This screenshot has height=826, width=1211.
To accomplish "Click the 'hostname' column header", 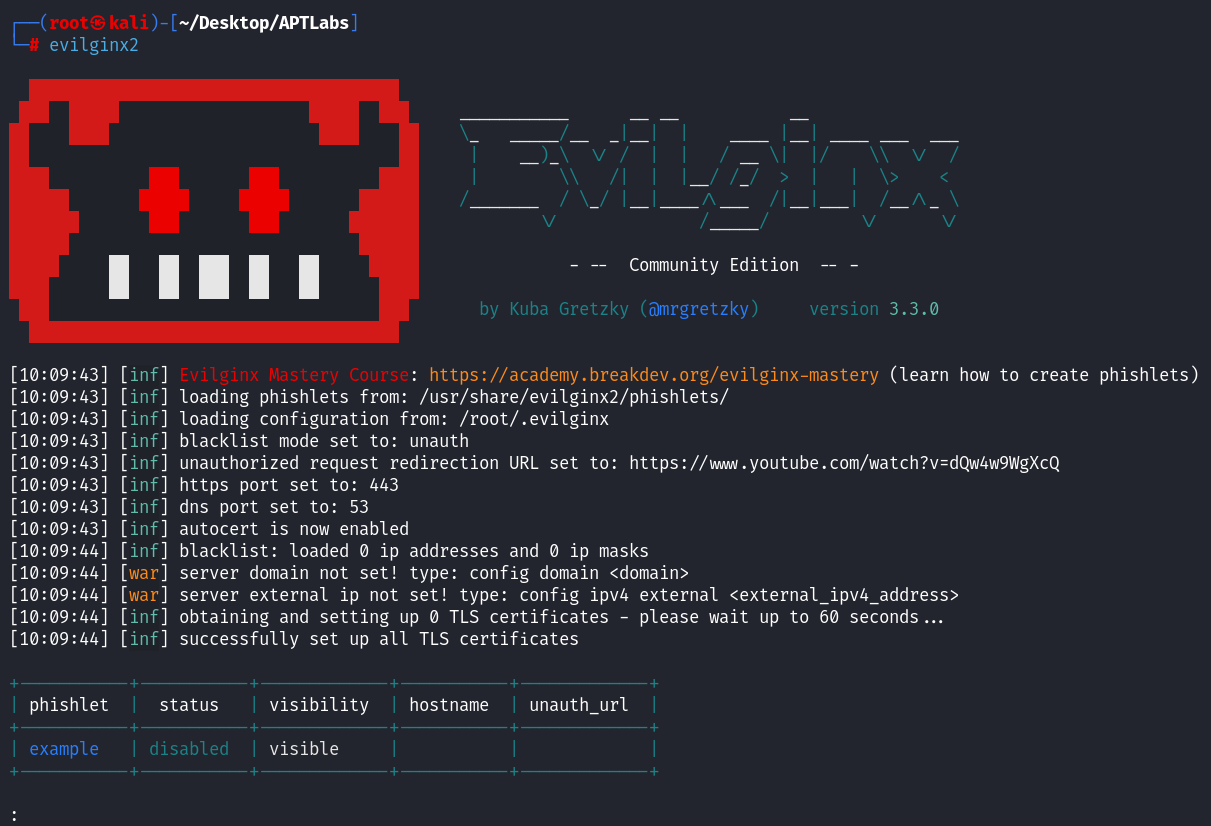I will pyautogui.click(x=449, y=705).
